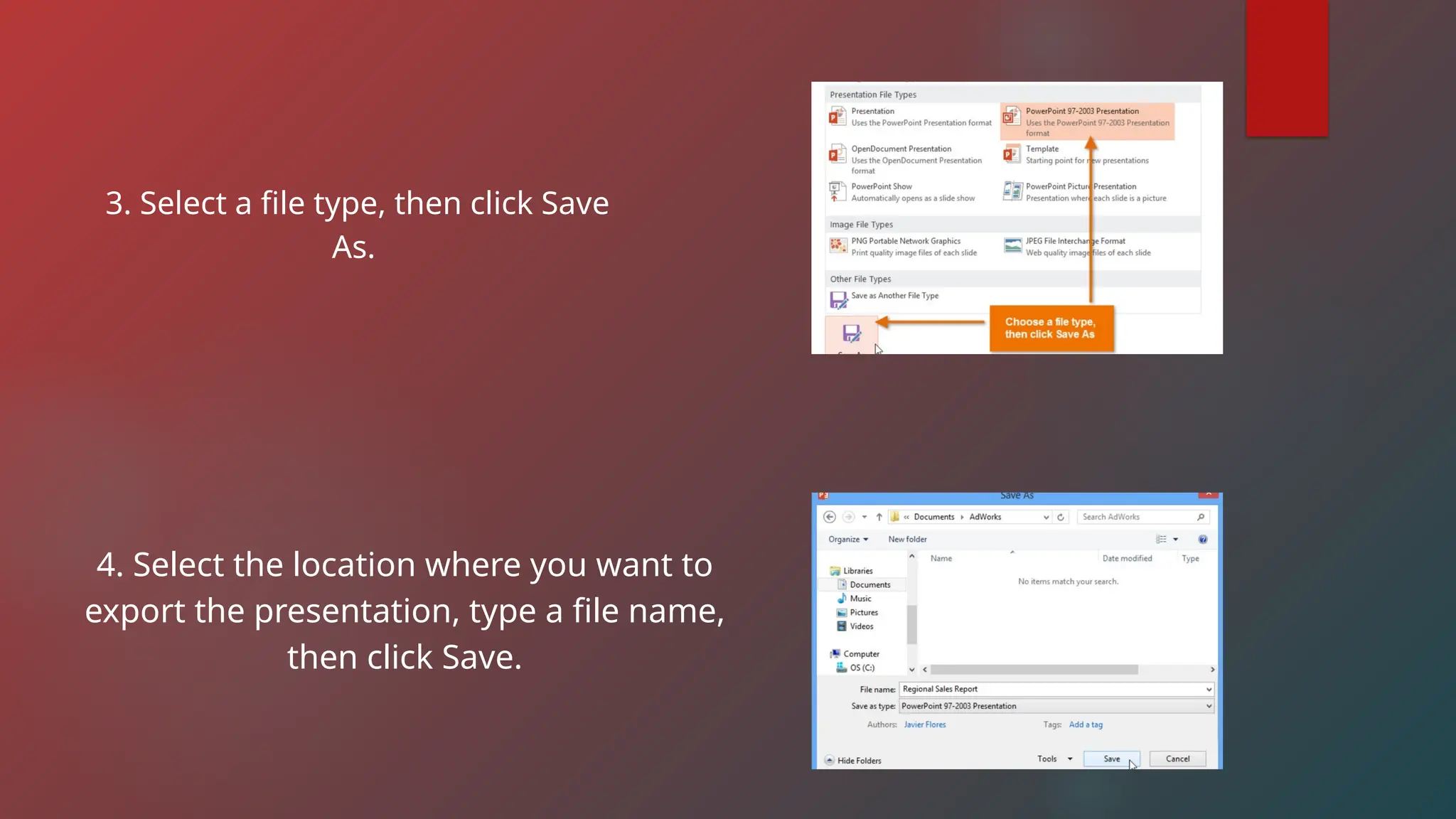Choose PowerPoint 97-2003 Presentation file type

point(1087,122)
